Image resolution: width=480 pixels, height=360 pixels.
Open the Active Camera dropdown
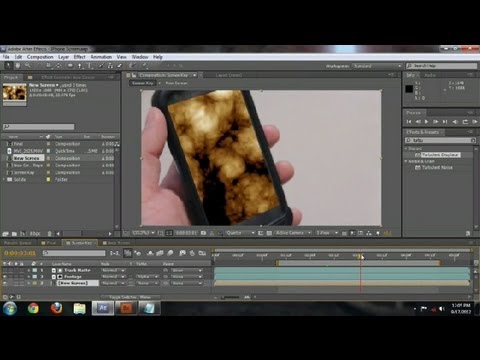click(293, 233)
